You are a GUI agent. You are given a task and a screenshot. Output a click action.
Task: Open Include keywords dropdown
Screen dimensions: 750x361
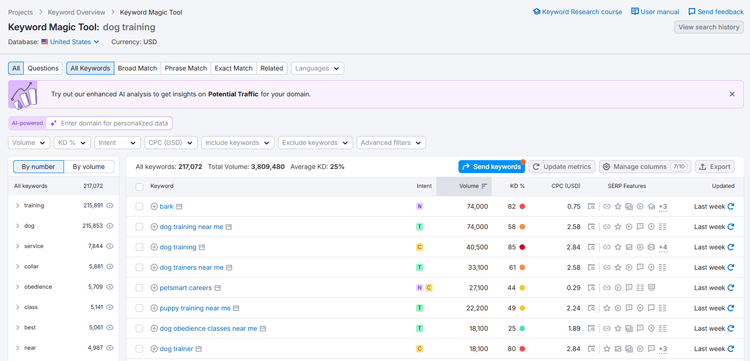[238, 142]
